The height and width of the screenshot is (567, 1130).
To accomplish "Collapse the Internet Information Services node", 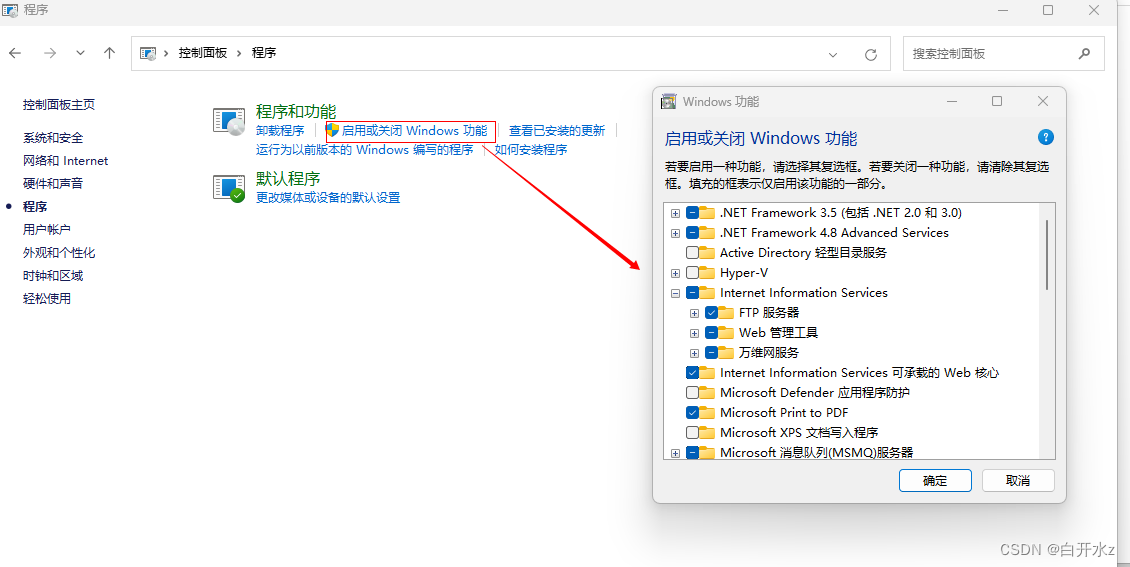I will 675,293.
